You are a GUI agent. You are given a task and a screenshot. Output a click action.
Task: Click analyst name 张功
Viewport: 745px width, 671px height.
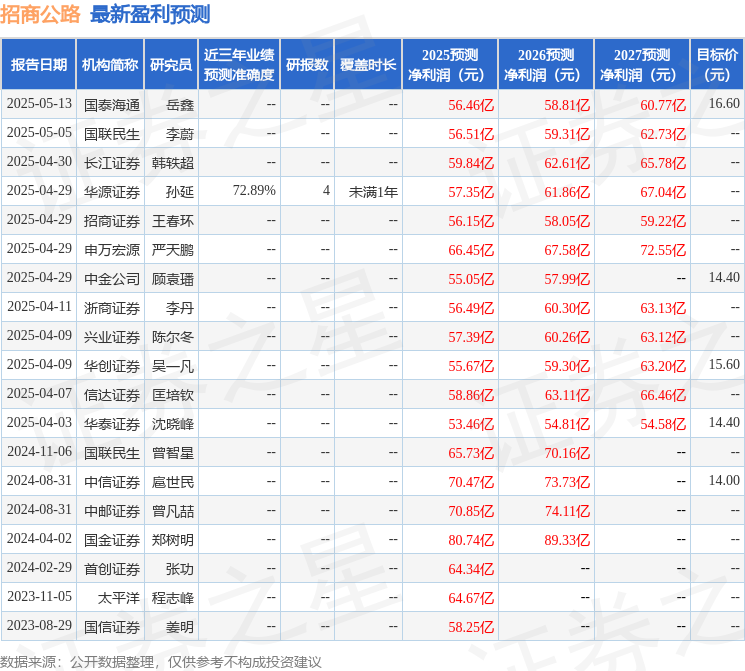[x=180, y=568]
